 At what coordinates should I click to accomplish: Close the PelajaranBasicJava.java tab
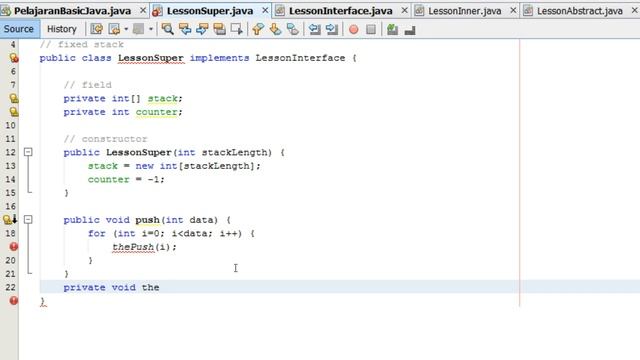[143, 10]
